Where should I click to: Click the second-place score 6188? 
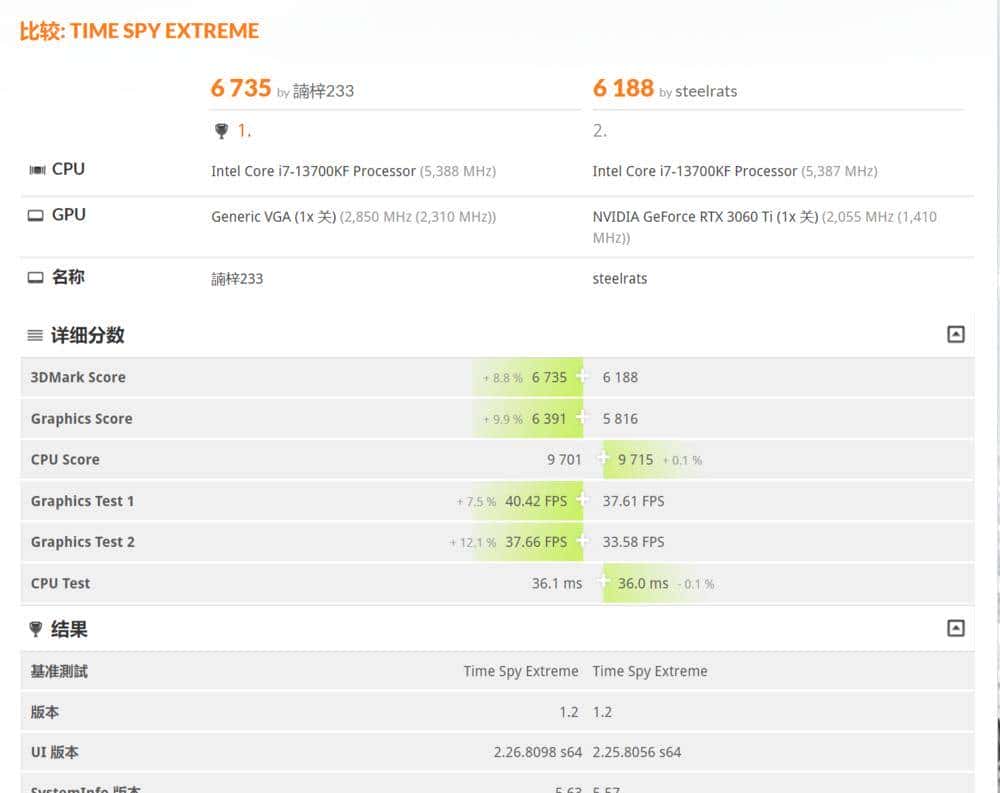coord(623,88)
